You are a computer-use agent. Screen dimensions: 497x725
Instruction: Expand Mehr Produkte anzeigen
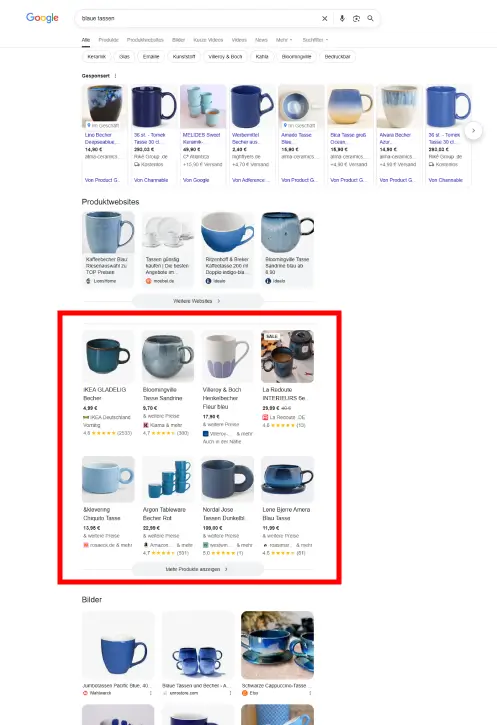point(197,569)
